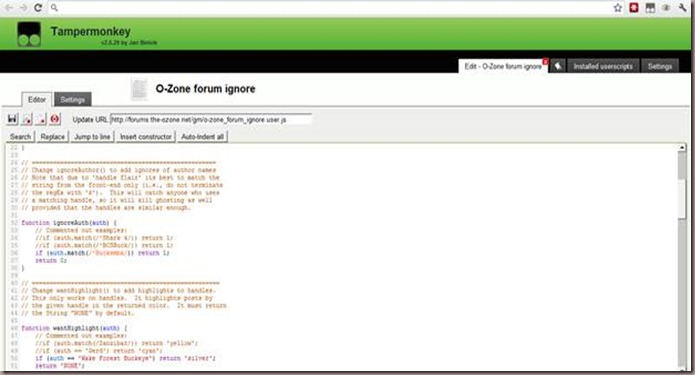The height and width of the screenshot is (375, 695).
Task: Click the floppy disk save icon
Action: pos(12,119)
